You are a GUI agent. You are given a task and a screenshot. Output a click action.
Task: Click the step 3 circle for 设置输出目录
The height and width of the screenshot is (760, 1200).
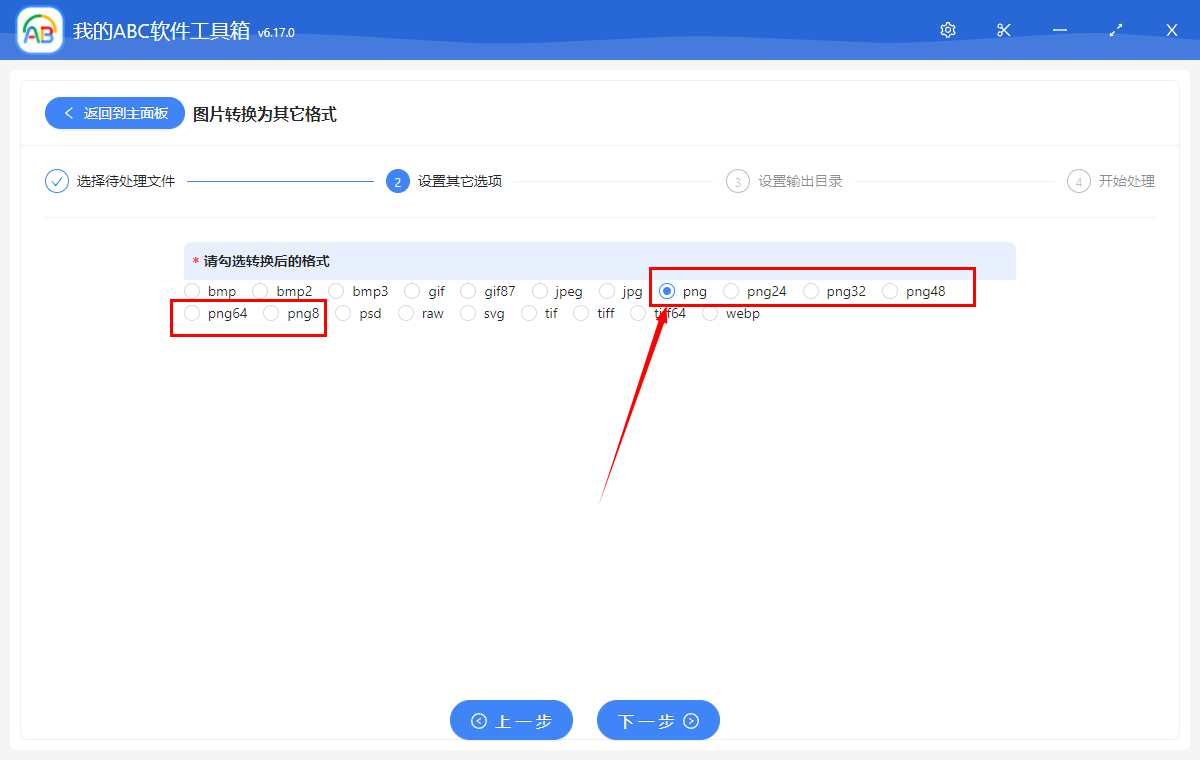click(738, 181)
